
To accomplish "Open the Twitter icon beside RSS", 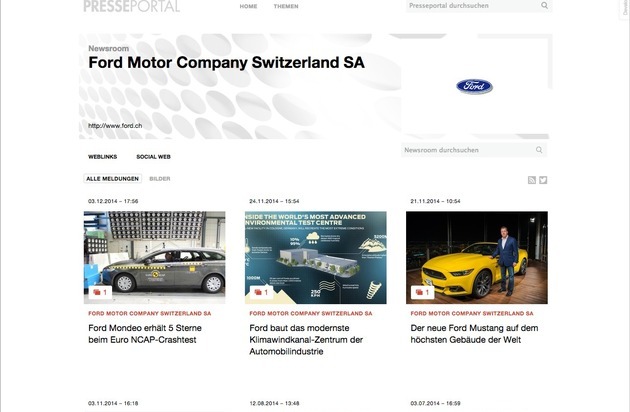I will (543, 180).
